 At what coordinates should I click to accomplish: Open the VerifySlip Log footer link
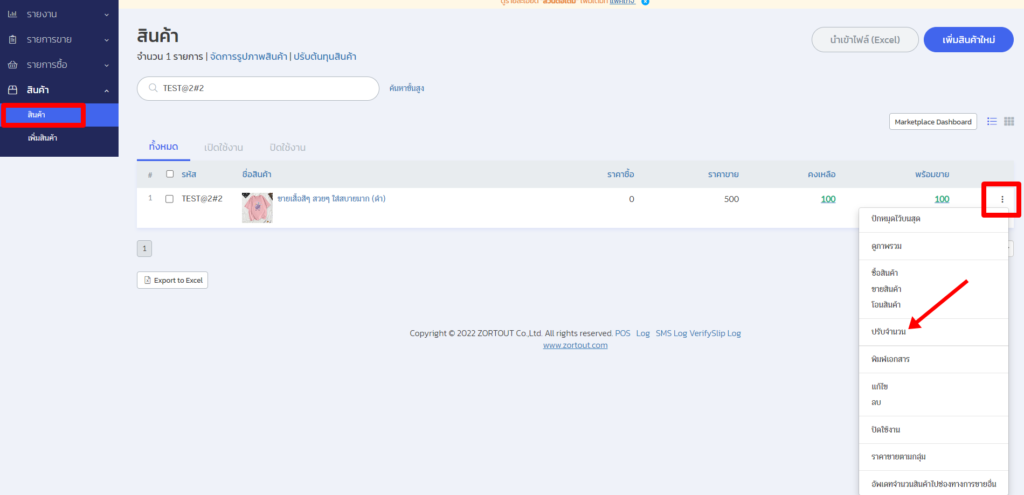point(715,333)
